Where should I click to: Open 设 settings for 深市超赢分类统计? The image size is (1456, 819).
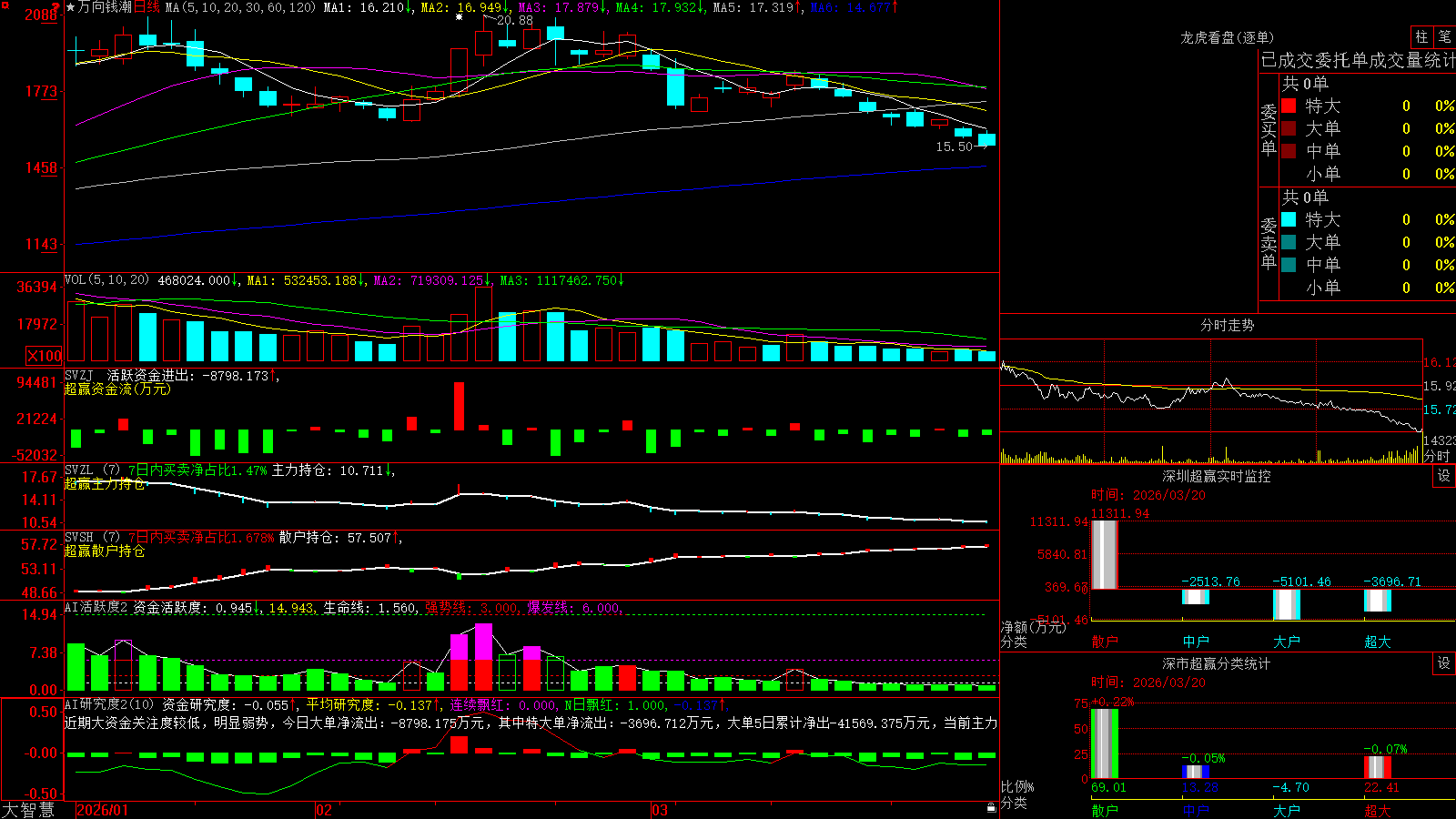[x=1444, y=663]
